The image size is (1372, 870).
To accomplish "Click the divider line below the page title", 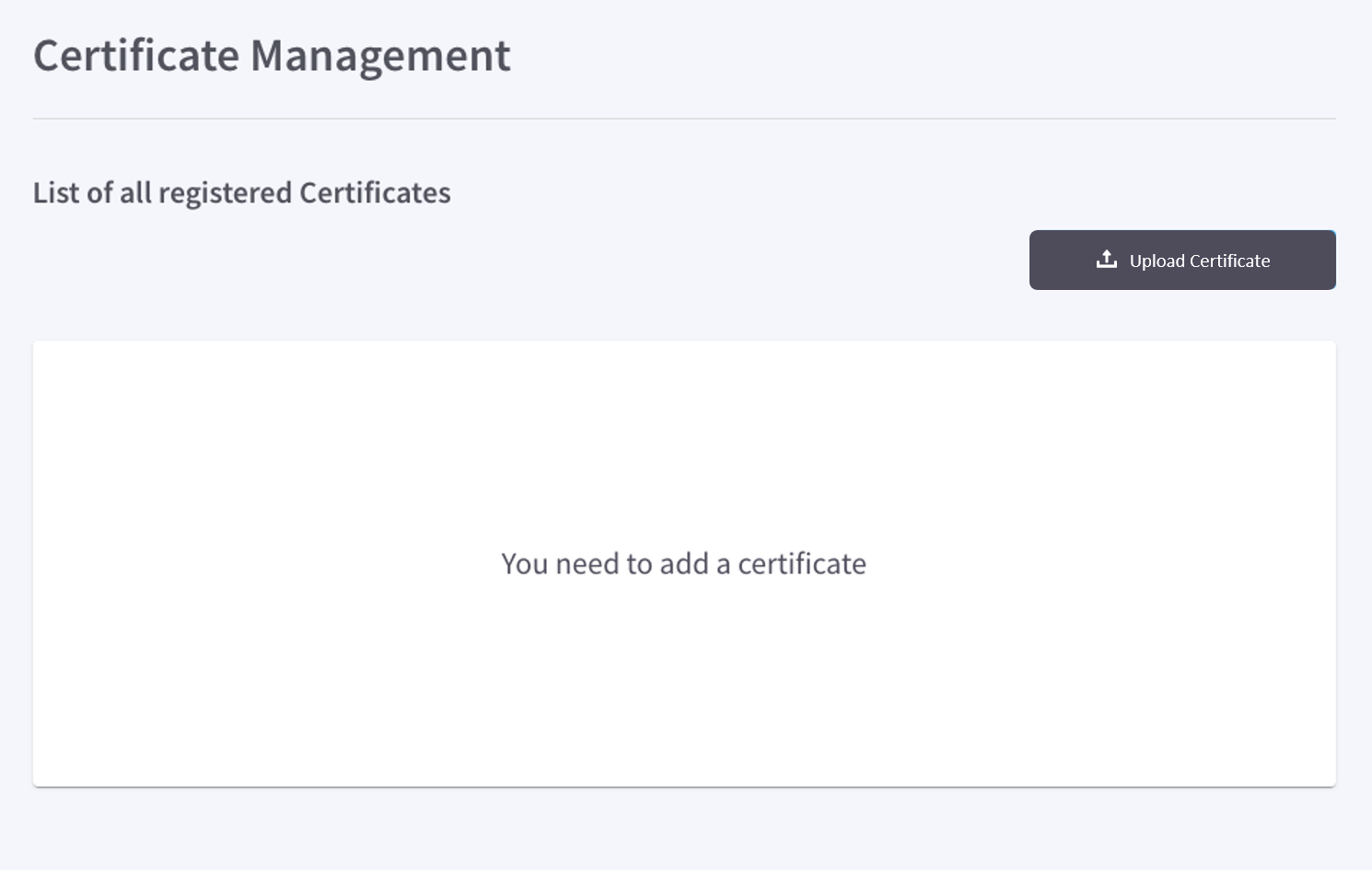I will [x=684, y=119].
